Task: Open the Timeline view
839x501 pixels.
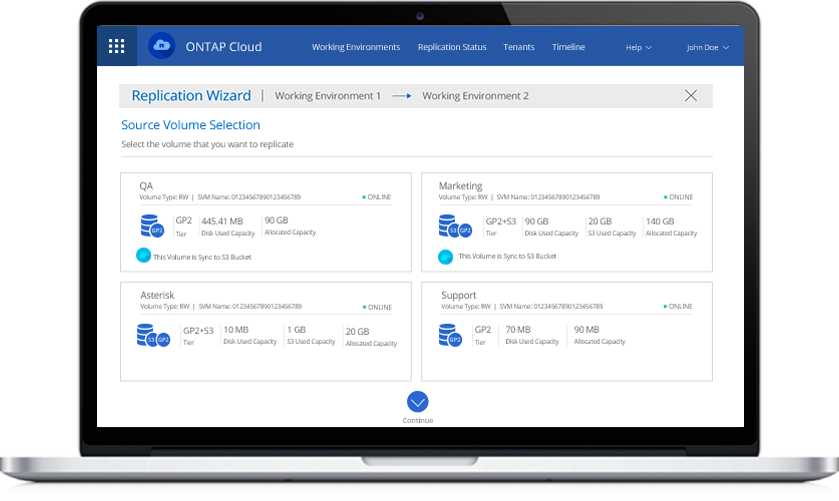Action: click(x=568, y=47)
